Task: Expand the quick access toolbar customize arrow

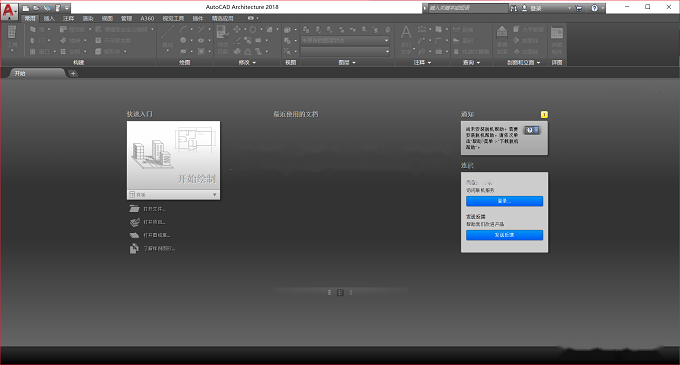Action: coord(67,8)
